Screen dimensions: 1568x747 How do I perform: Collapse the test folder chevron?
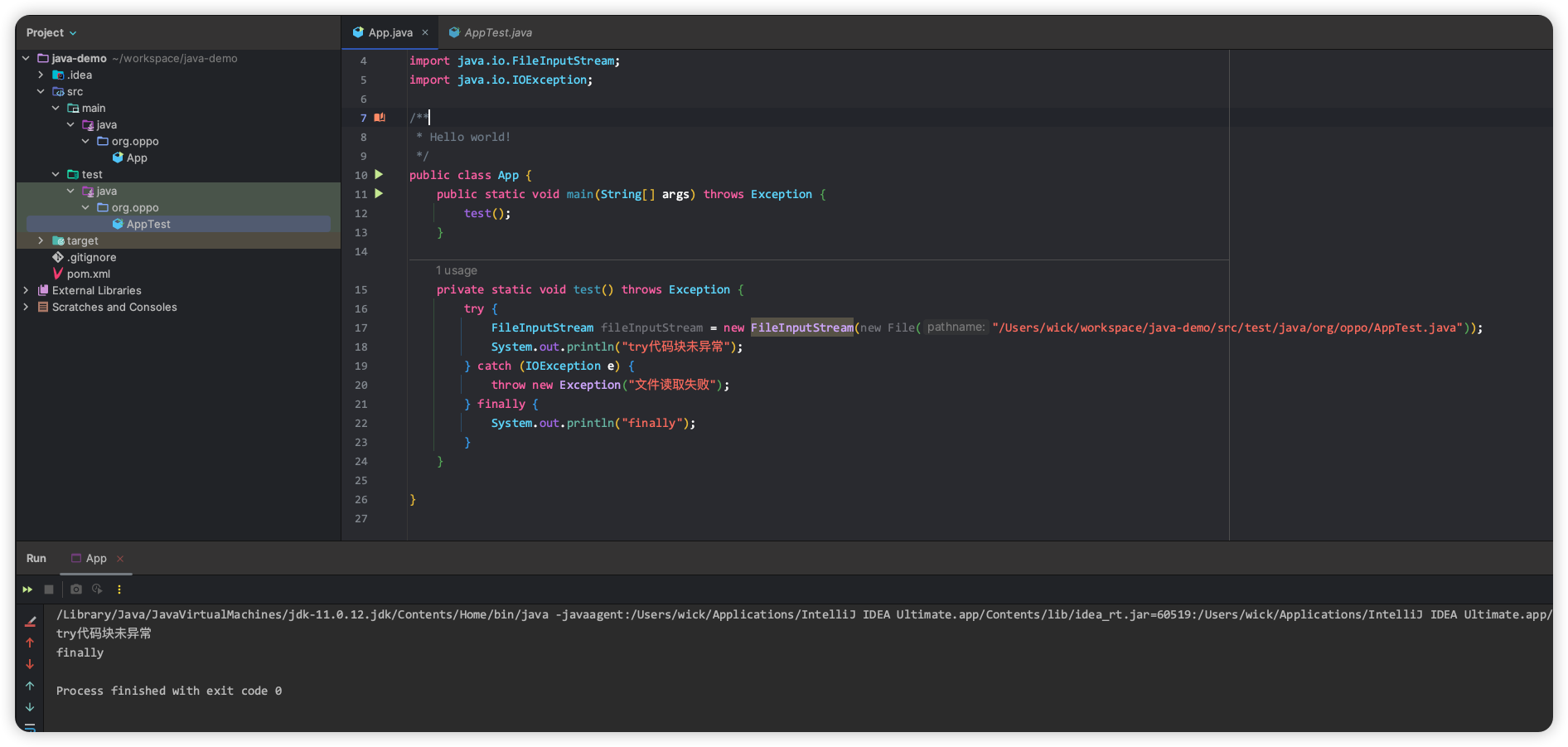tap(56, 174)
